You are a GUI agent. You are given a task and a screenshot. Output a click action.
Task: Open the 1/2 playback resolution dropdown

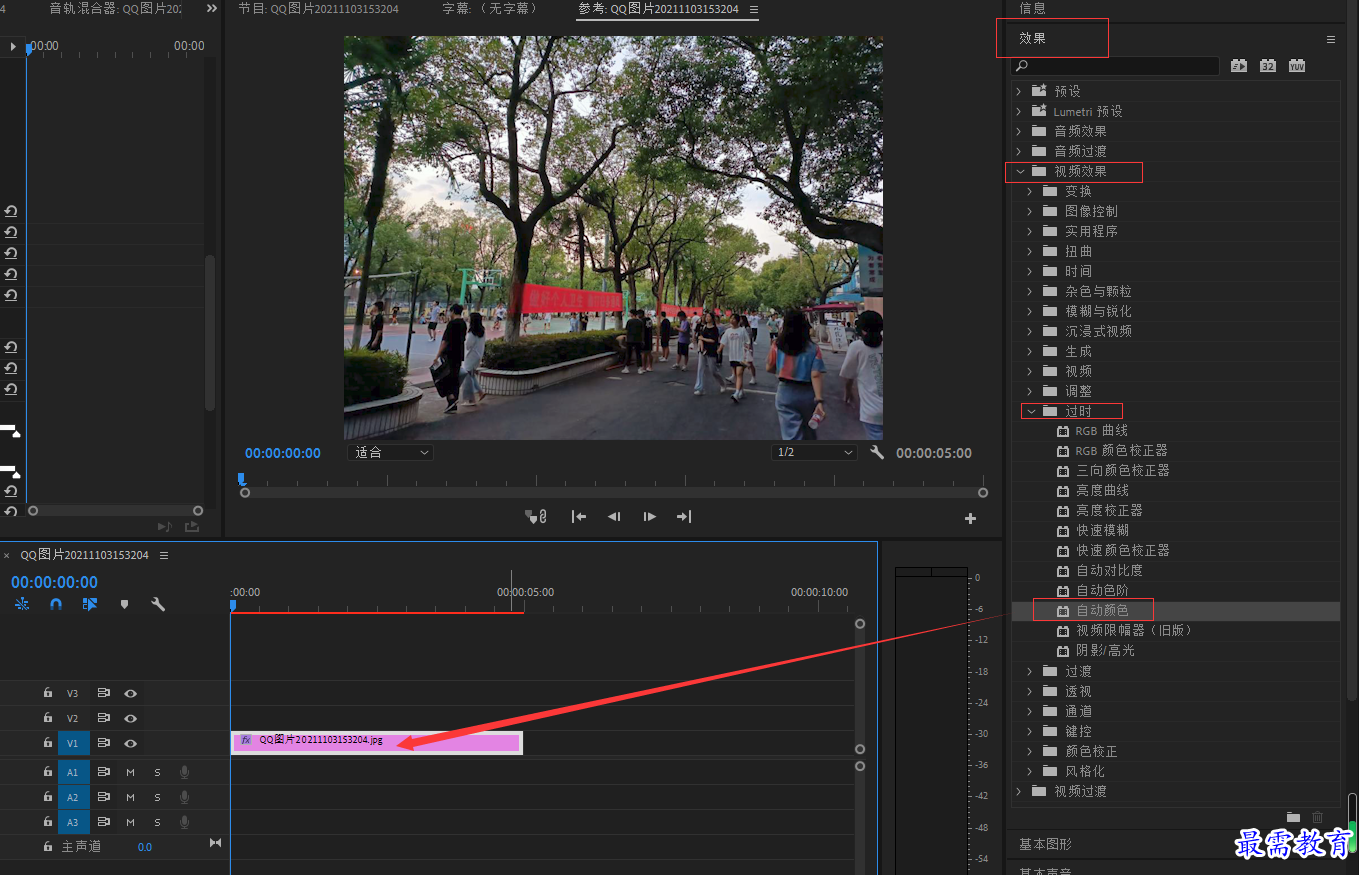click(x=814, y=452)
